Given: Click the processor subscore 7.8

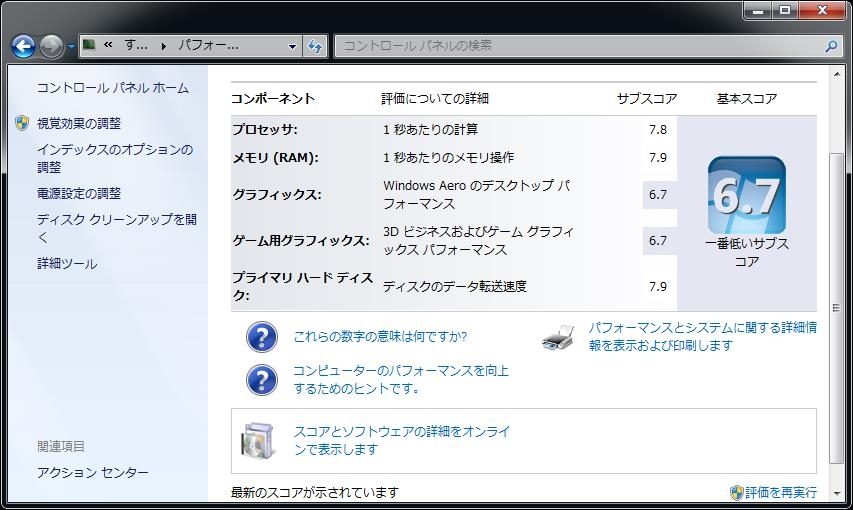Looking at the screenshot, I should (x=658, y=130).
